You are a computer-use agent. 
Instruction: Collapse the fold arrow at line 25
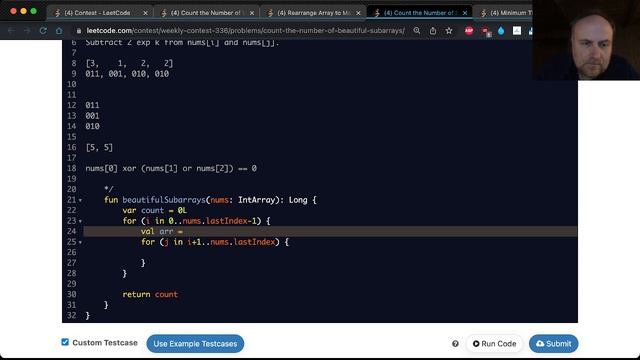(80, 242)
